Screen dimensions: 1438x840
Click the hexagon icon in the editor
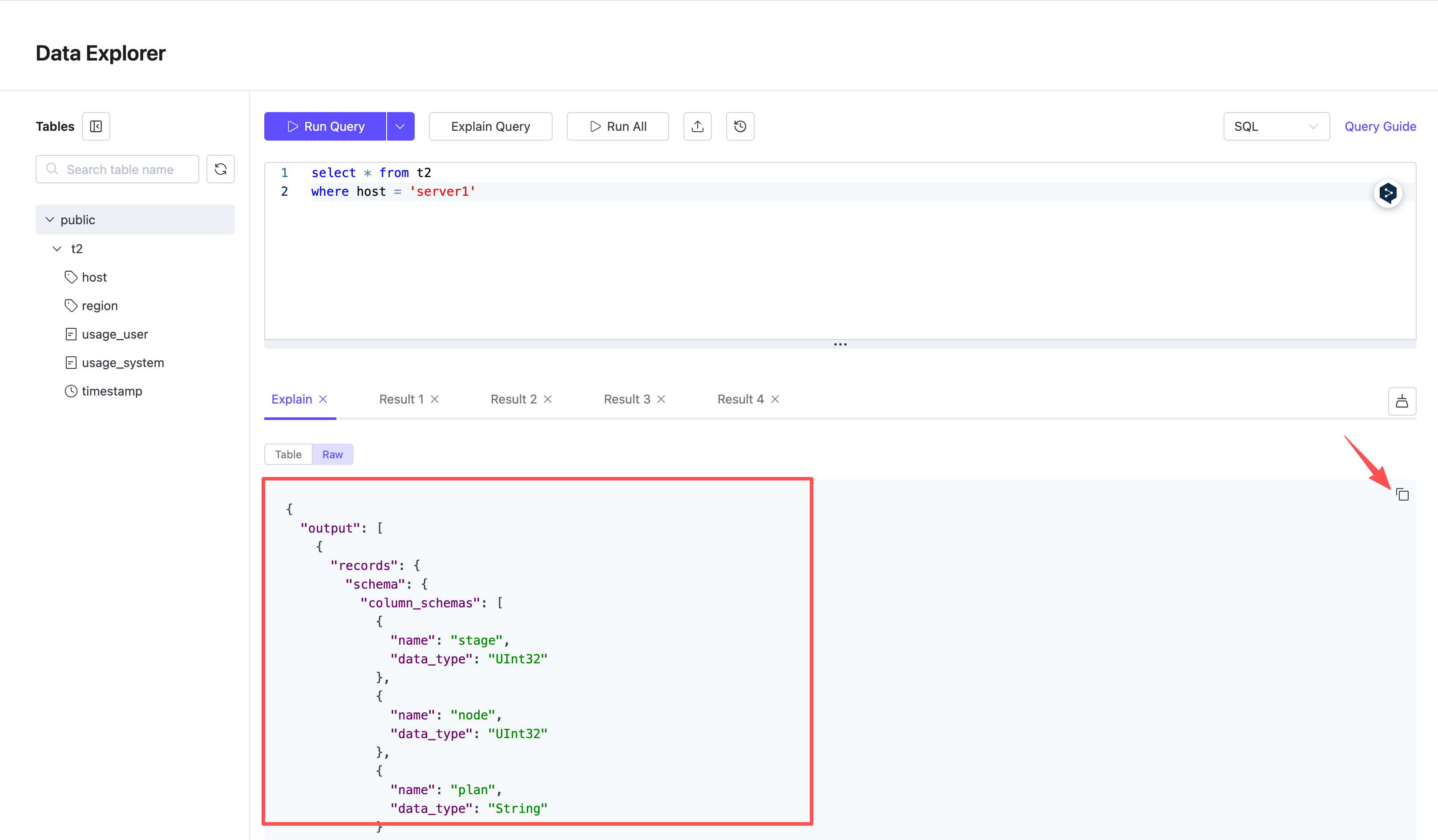(1388, 194)
